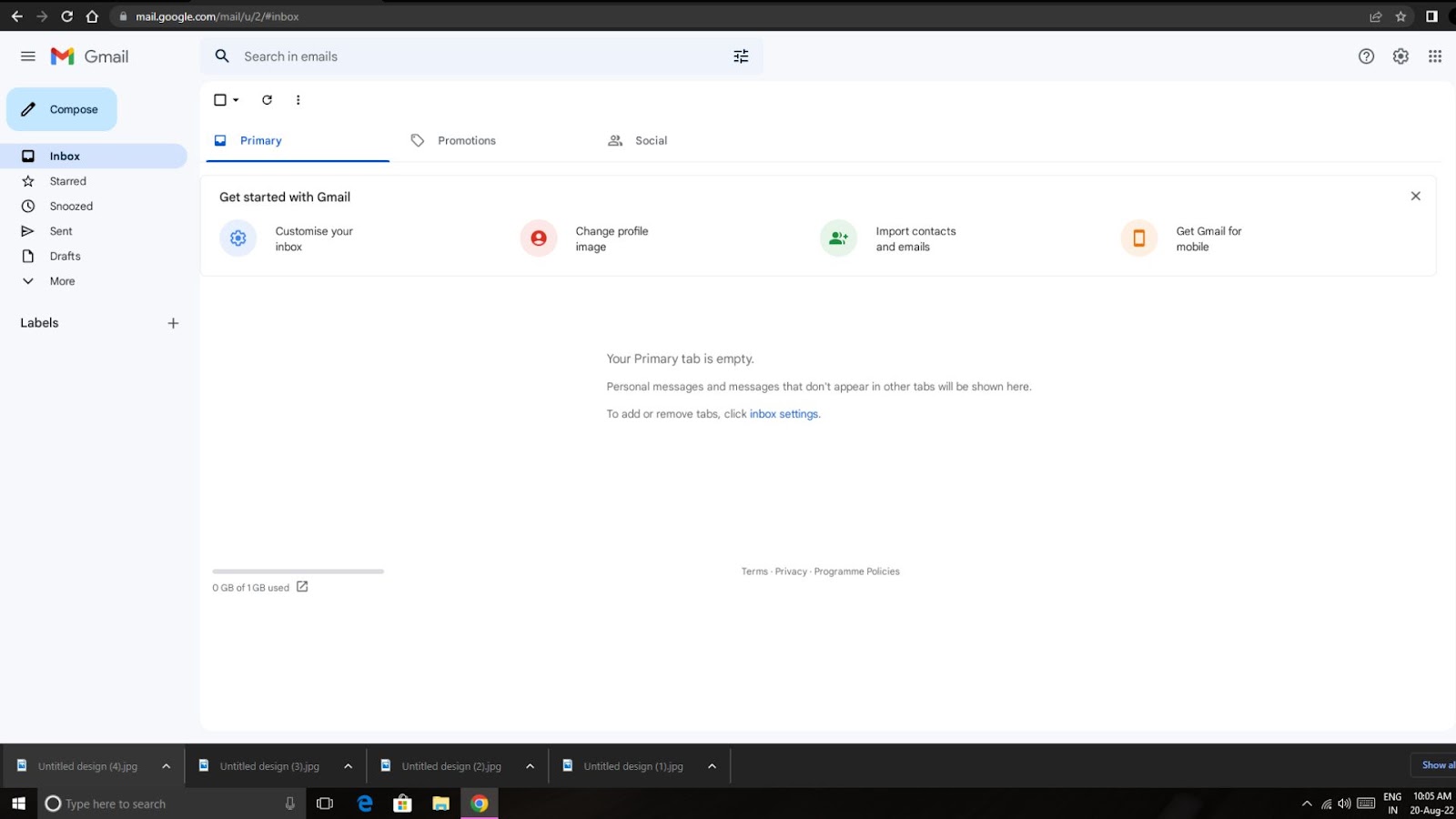This screenshot has width=1456, height=819.
Task: Open Microsoft Store from taskbar
Action: tap(402, 804)
